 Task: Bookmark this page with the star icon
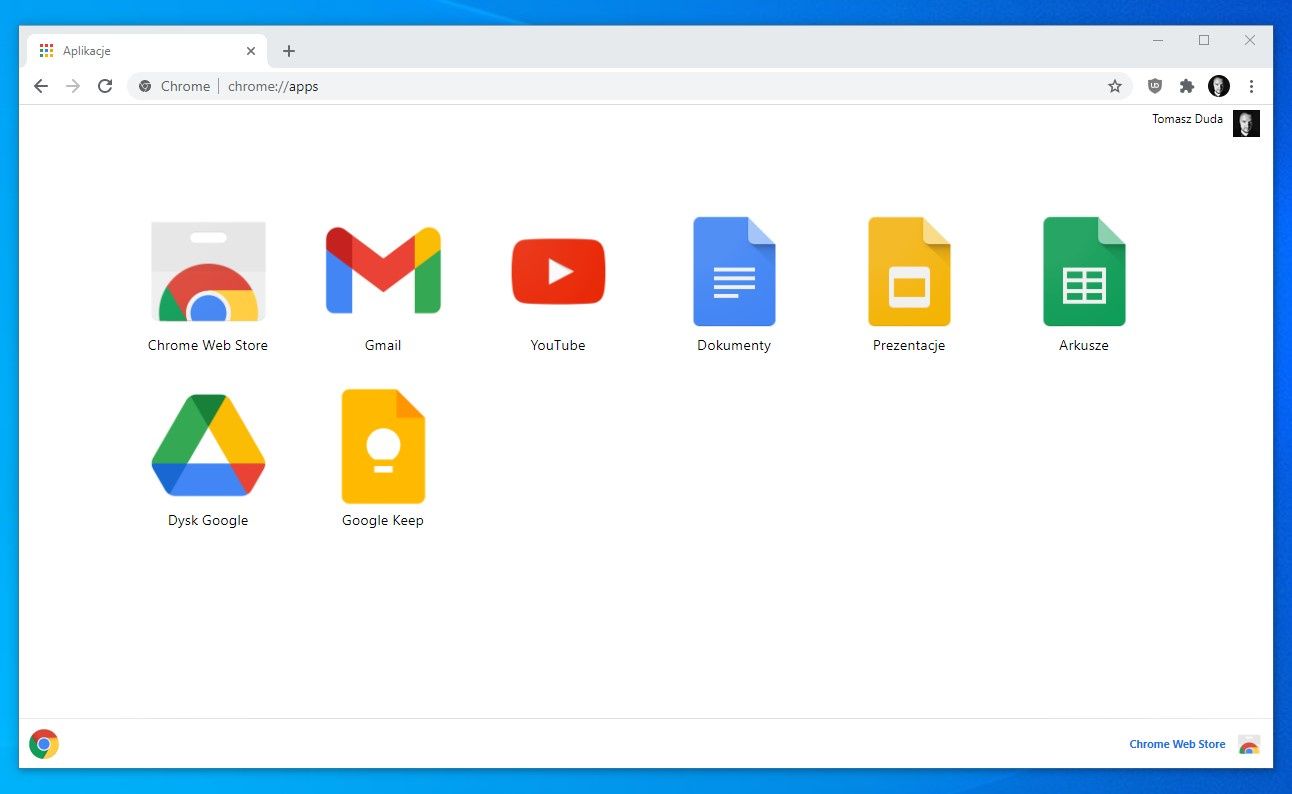1115,86
